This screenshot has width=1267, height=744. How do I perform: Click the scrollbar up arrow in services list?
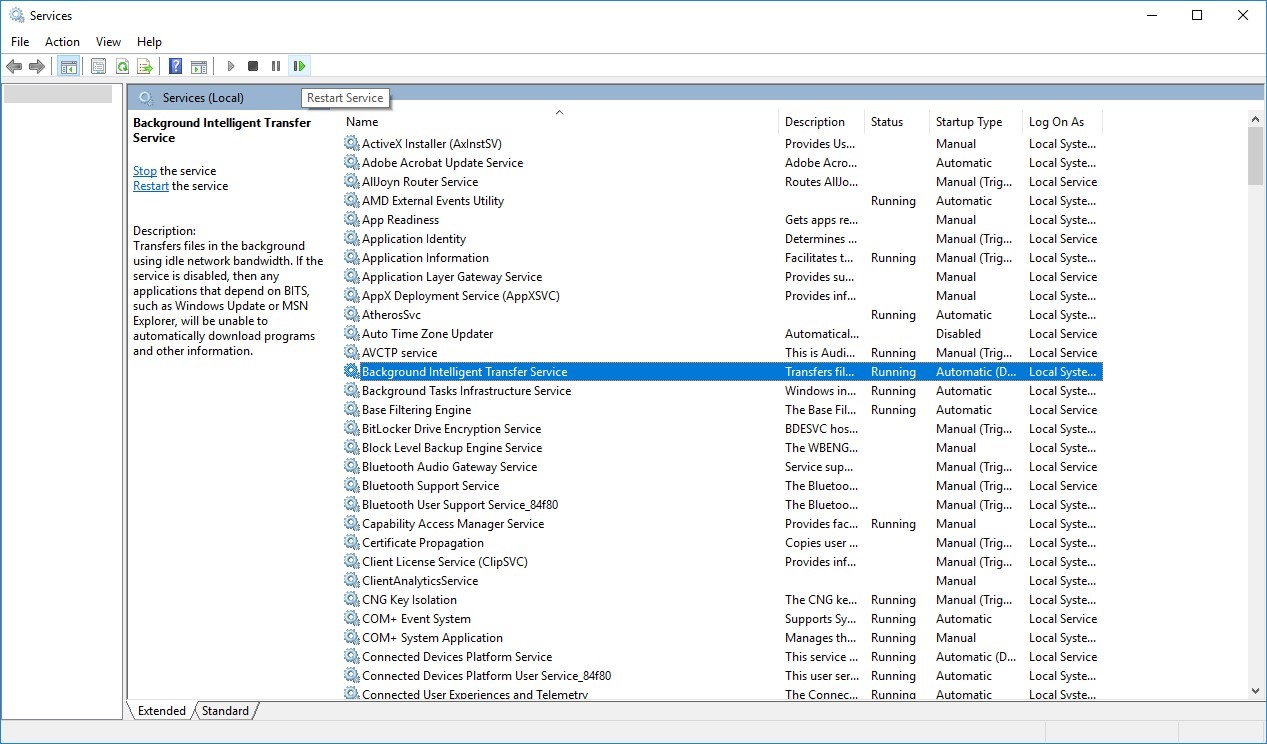(1256, 119)
